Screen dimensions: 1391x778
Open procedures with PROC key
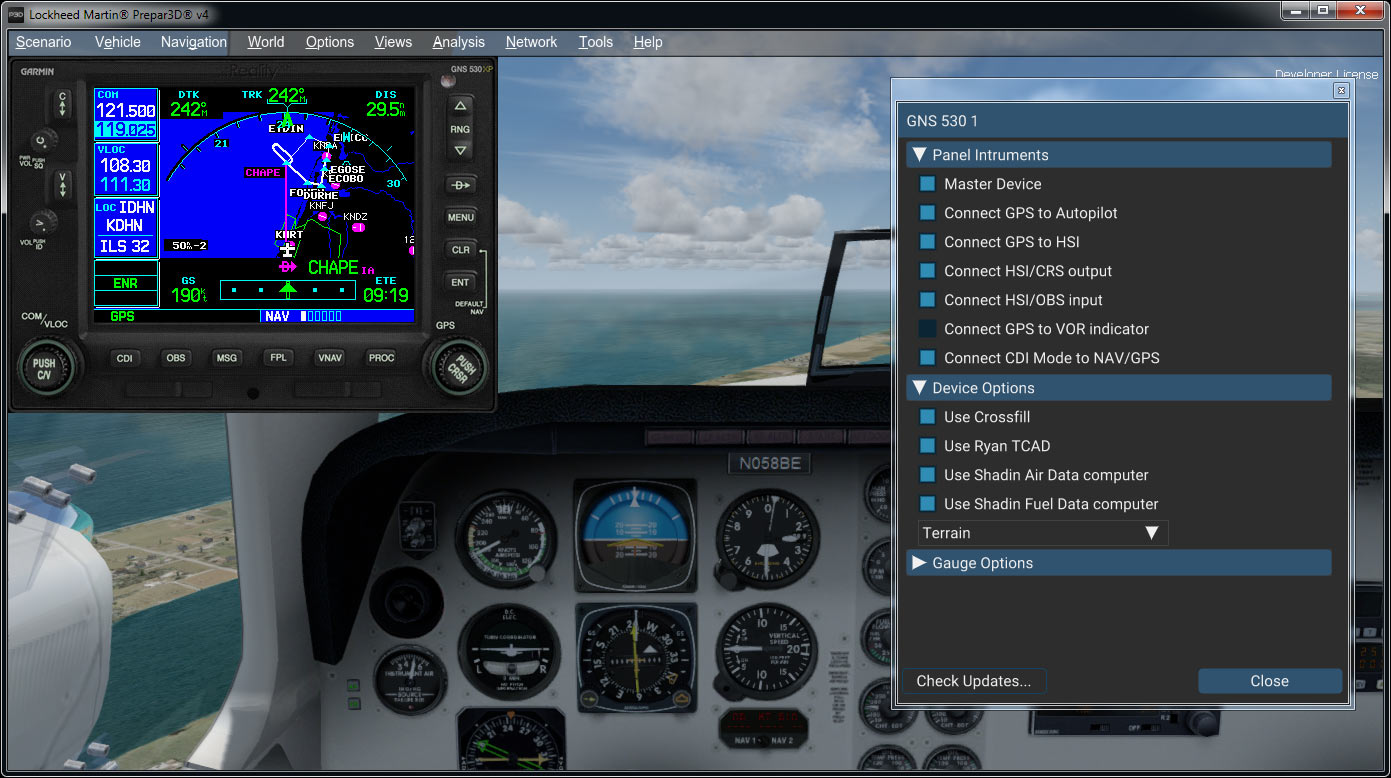click(x=381, y=358)
